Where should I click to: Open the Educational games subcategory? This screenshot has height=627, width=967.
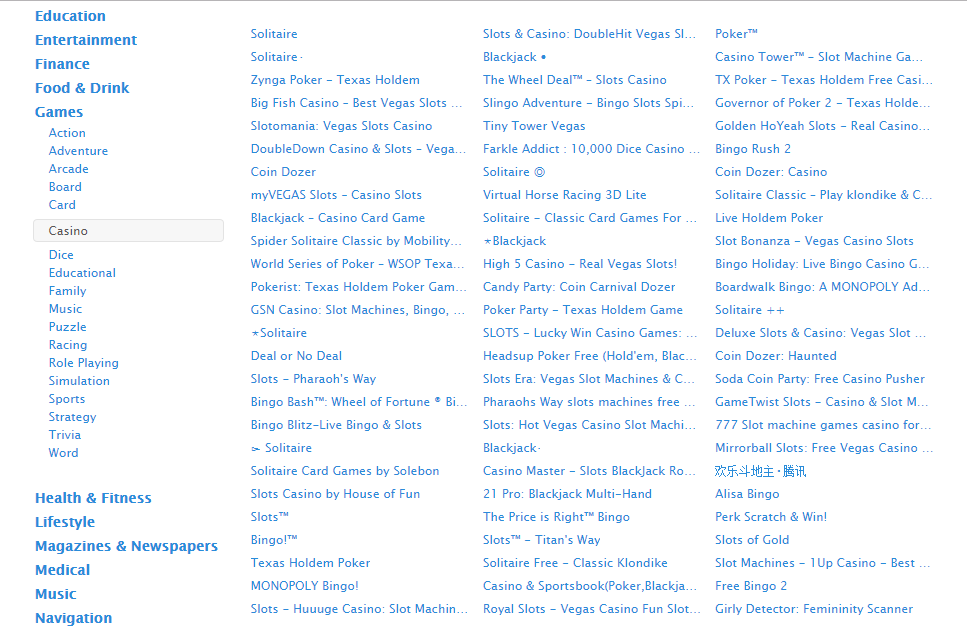click(82, 273)
